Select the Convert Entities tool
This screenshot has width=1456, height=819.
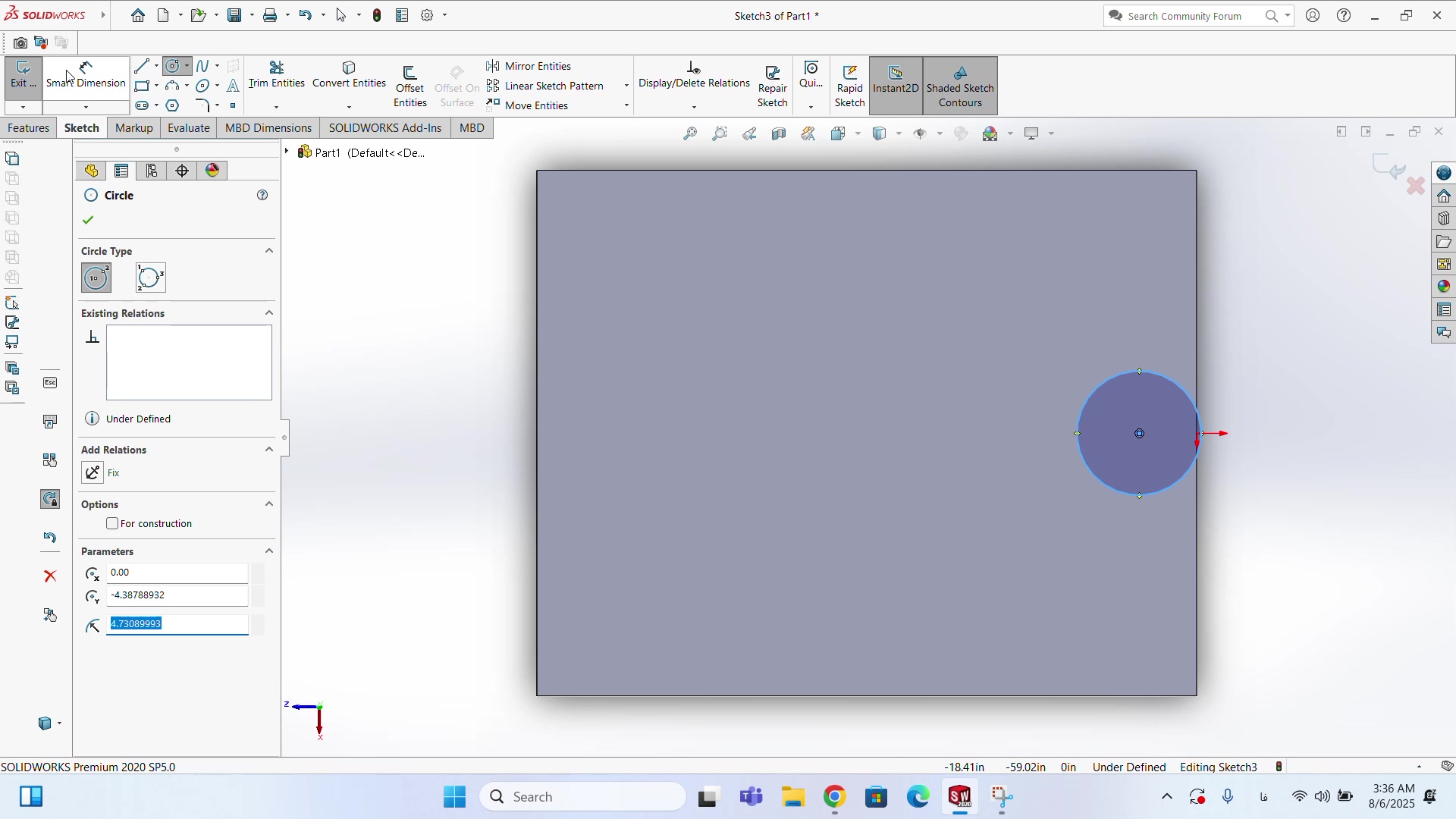pyautogui.click(x=349, y=75)
